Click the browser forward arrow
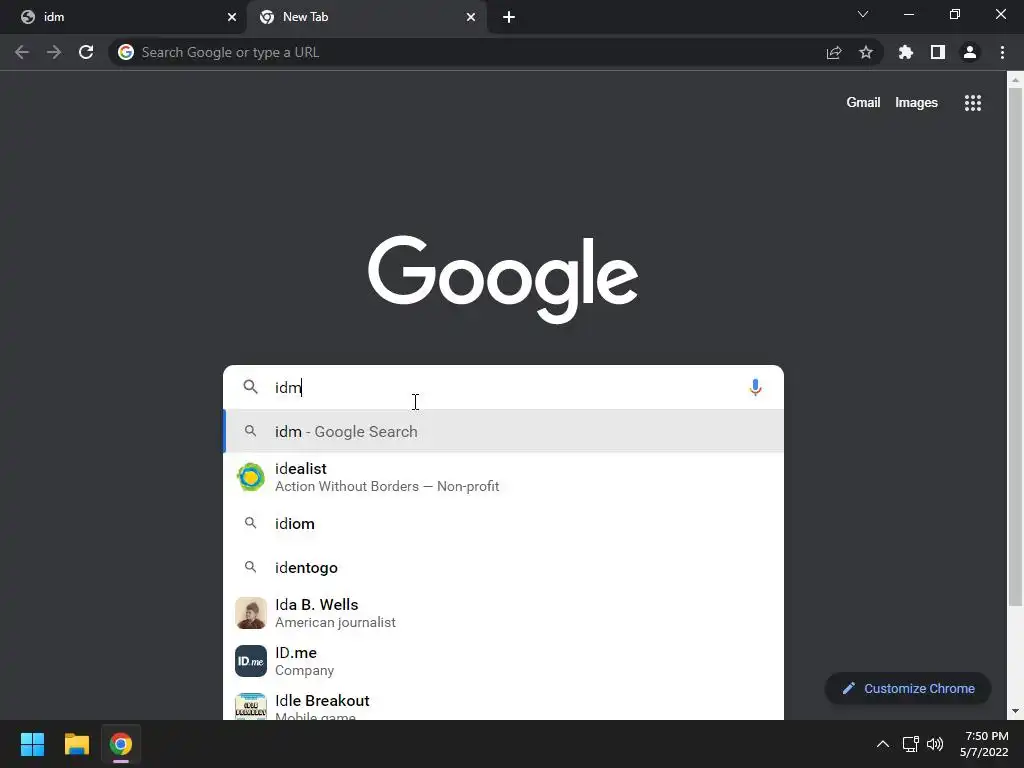Viewport: 1024px width, 768px height. (54, 52)
